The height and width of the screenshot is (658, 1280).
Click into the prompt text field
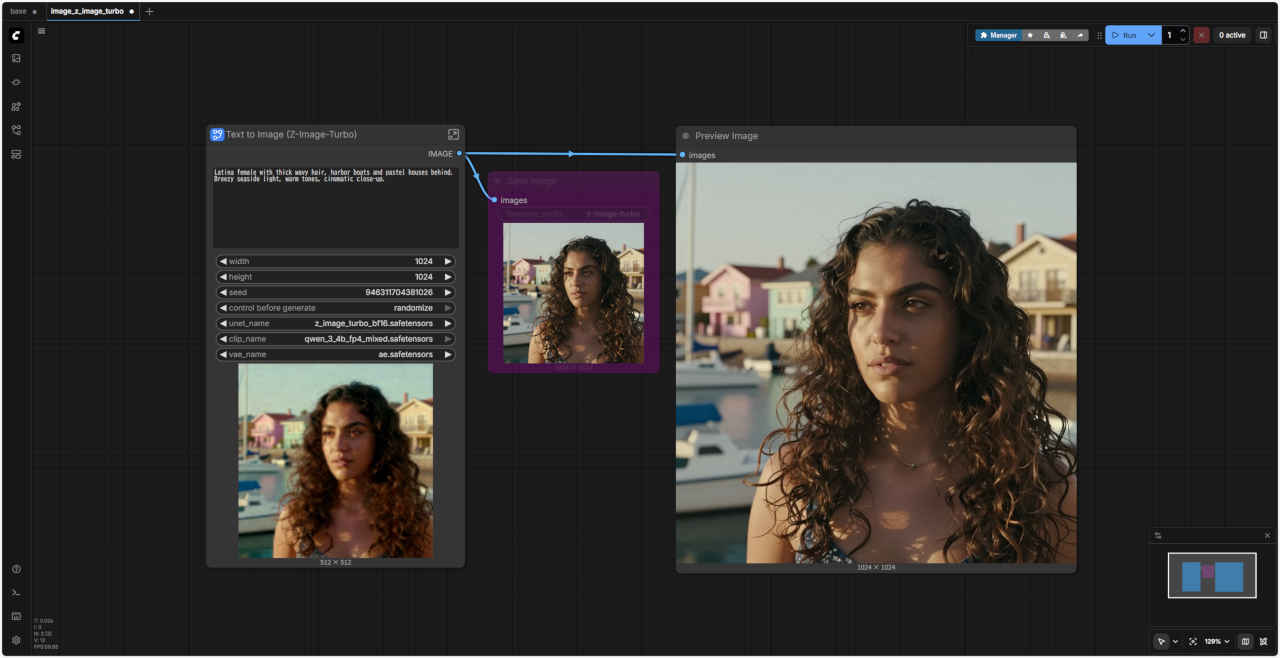click(x=335, y=207)
